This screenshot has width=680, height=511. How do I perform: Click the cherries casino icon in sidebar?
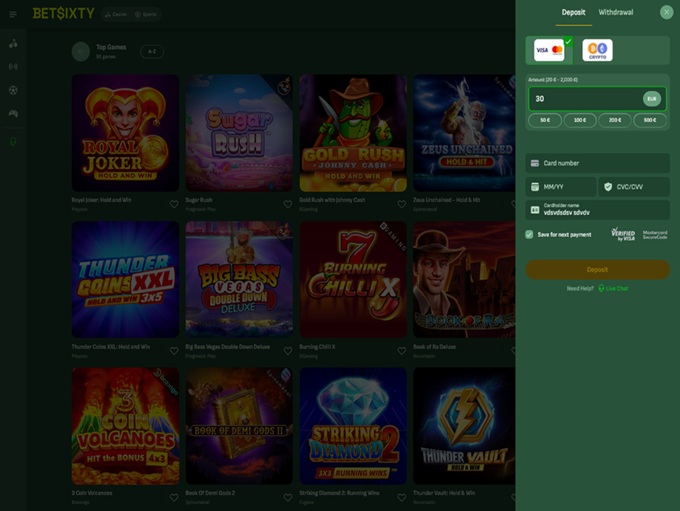(13, 44)
